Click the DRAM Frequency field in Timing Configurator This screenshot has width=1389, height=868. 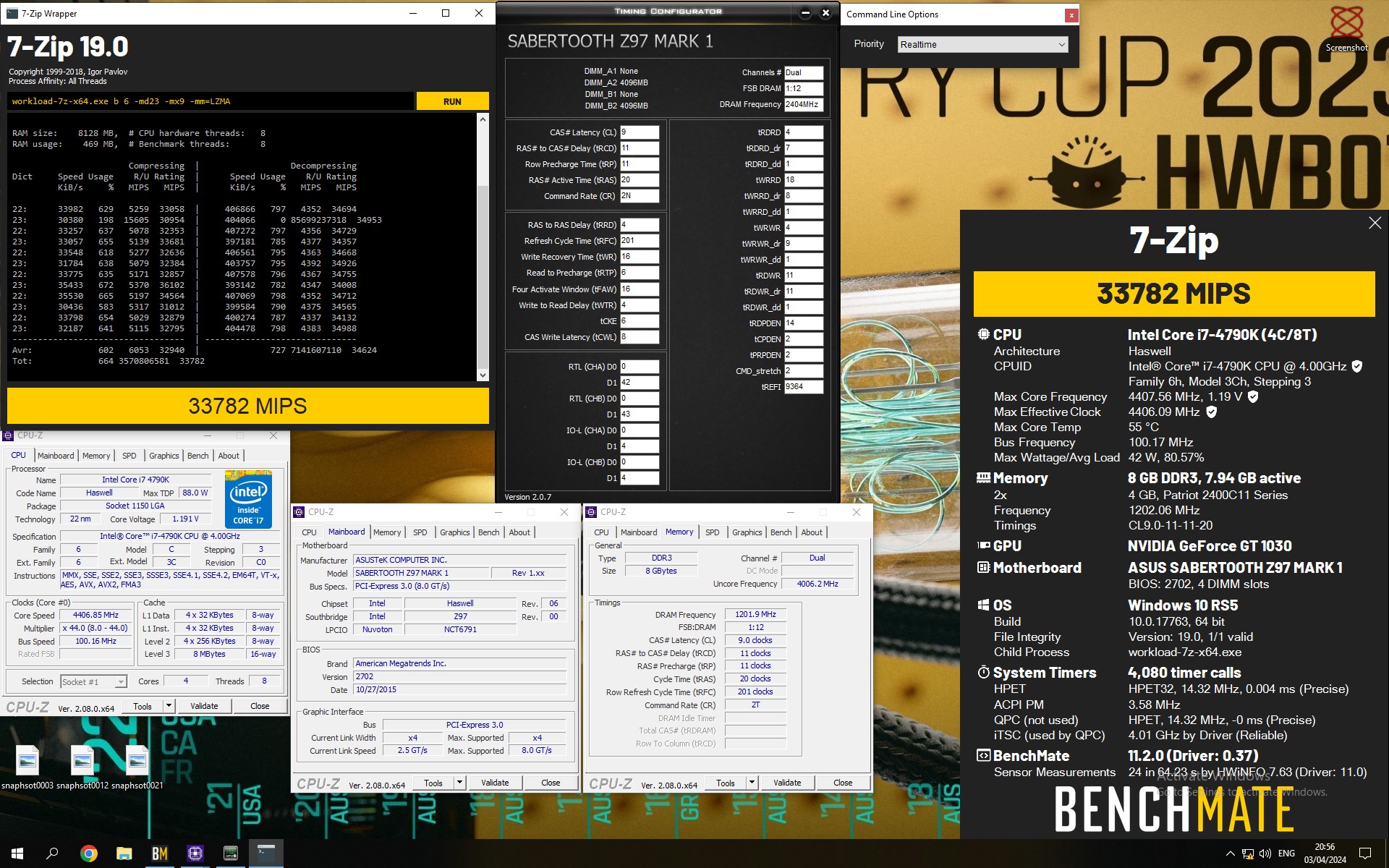(x=804, y=104)
